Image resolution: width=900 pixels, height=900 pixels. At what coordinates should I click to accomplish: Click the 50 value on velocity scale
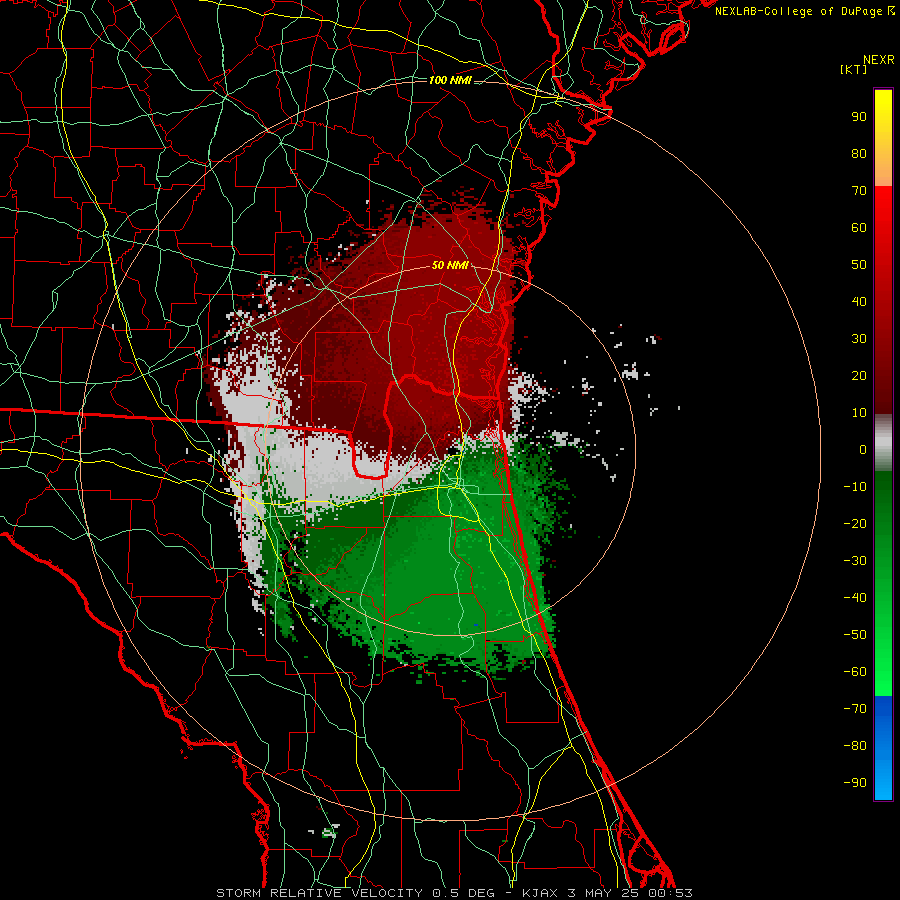point(859,265)
